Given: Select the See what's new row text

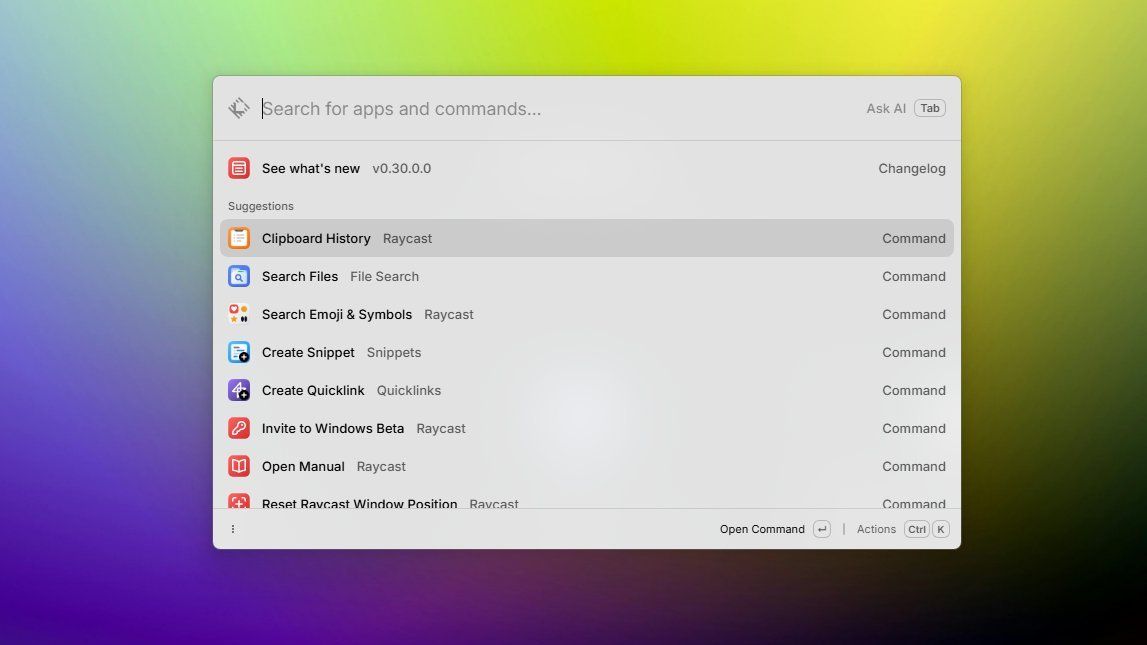Looking at the screenshot, I should tap(311, 168).
